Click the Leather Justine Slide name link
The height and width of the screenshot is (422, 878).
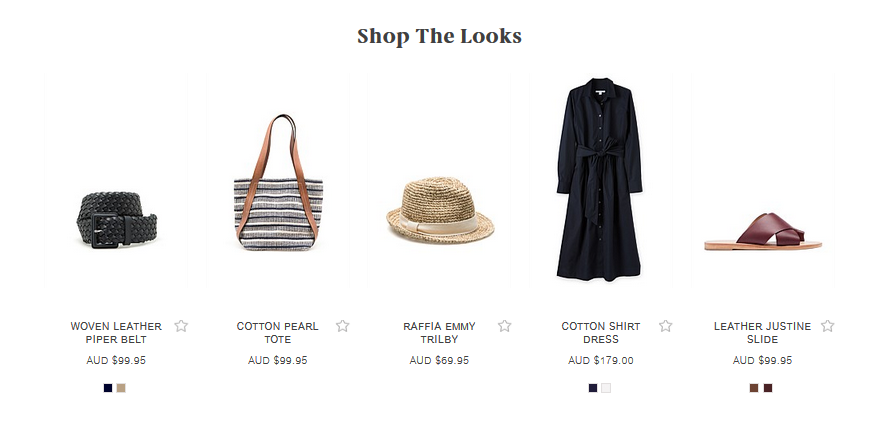762,332
